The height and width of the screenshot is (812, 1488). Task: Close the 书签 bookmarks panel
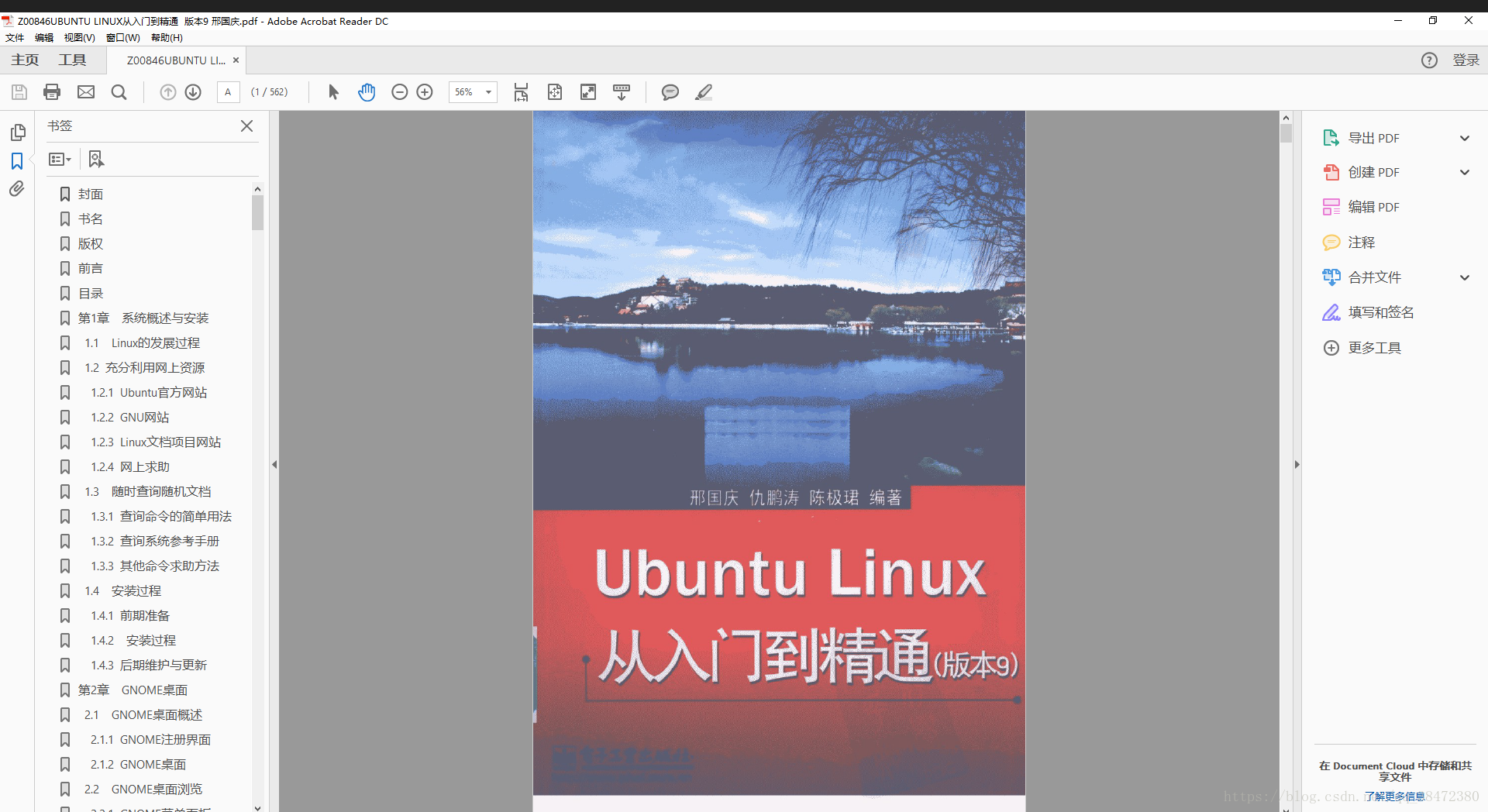[247, 126]
